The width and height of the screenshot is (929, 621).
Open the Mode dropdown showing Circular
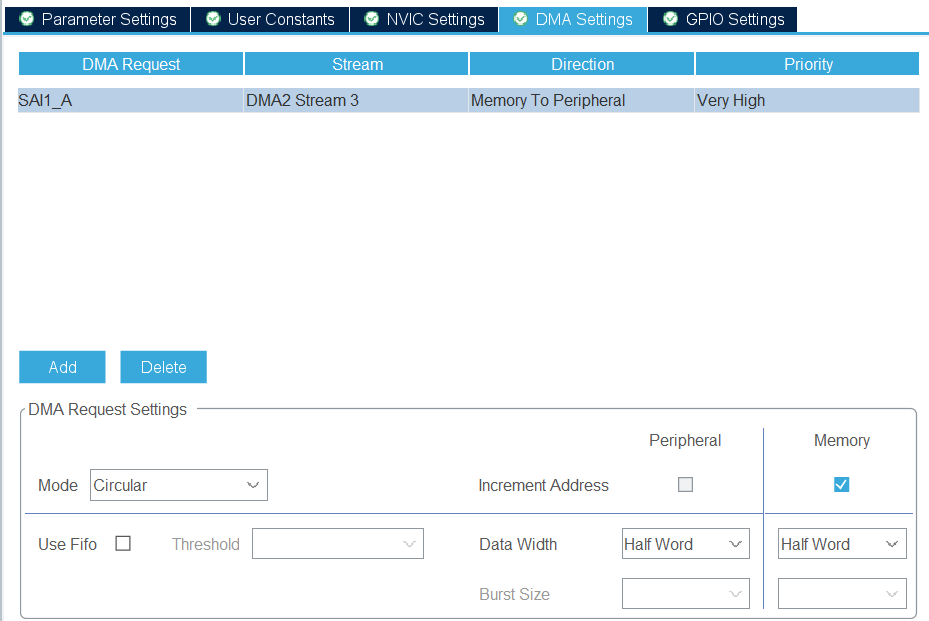[179, 485]
